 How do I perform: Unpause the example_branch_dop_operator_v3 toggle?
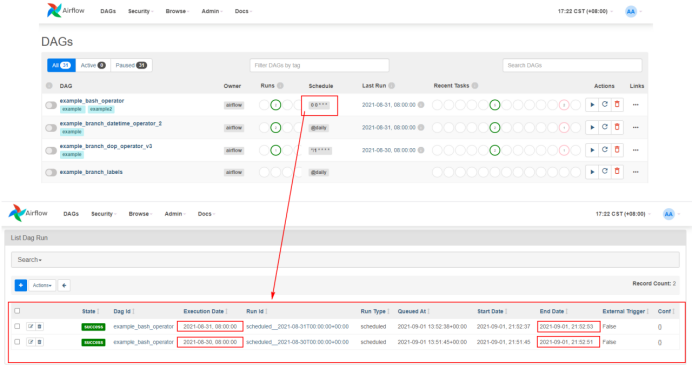pyautogui.click(x=51, y=151)
